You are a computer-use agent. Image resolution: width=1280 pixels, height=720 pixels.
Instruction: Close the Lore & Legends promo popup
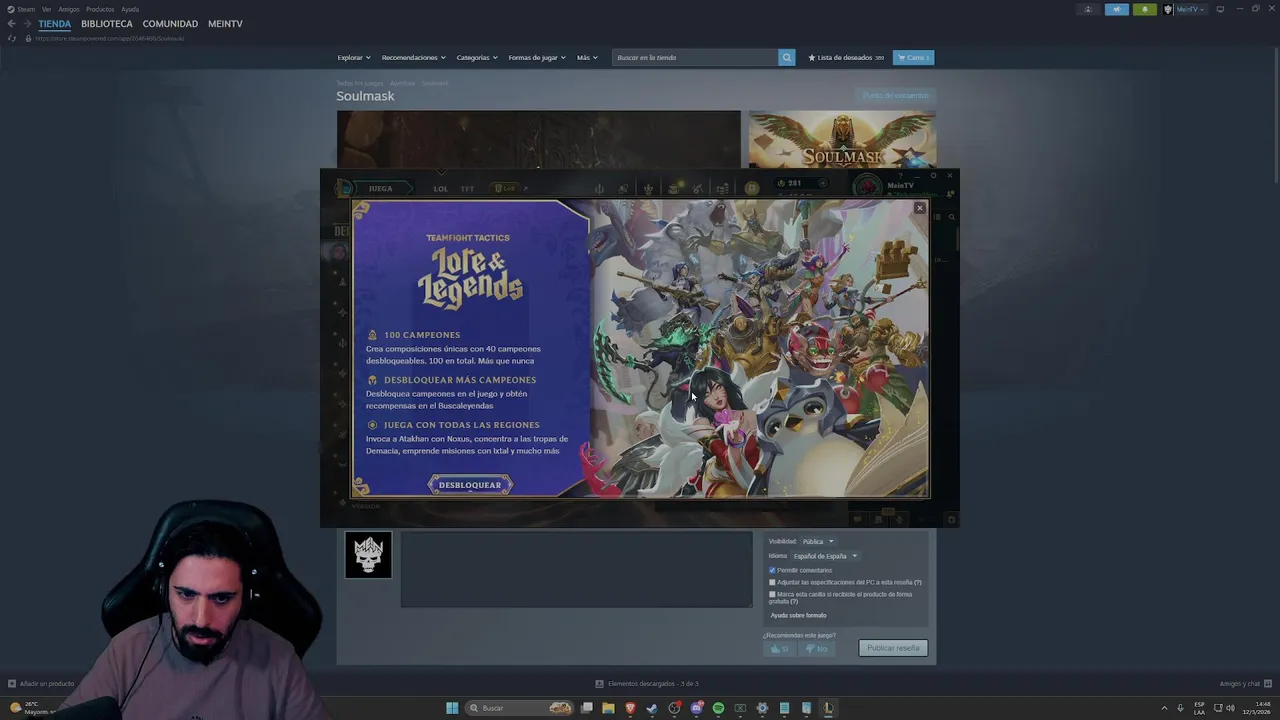[920, 208]
